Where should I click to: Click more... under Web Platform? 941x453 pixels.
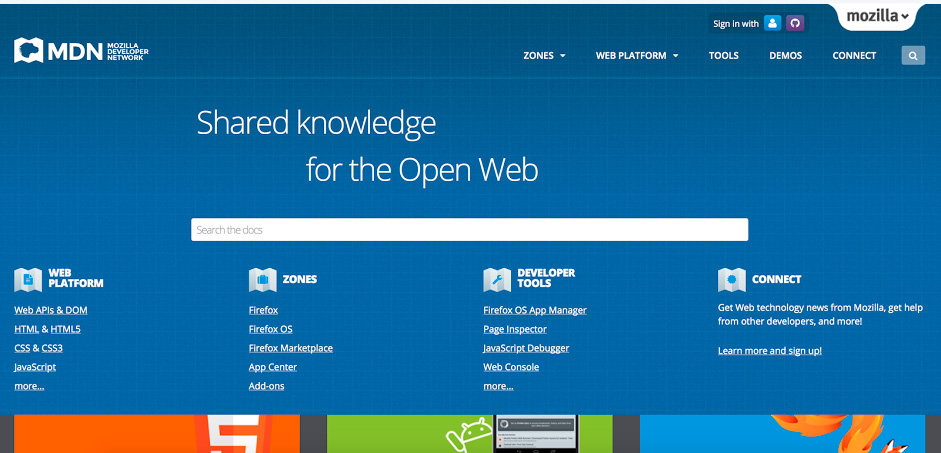29,386
